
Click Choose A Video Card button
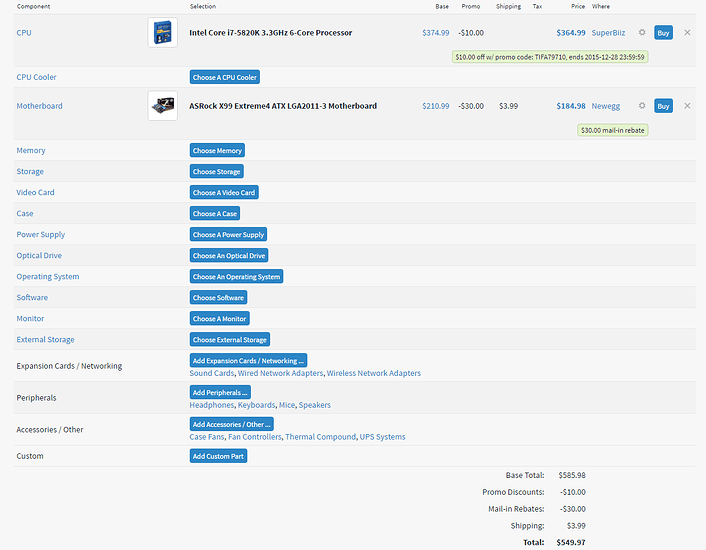coord(224,193)
